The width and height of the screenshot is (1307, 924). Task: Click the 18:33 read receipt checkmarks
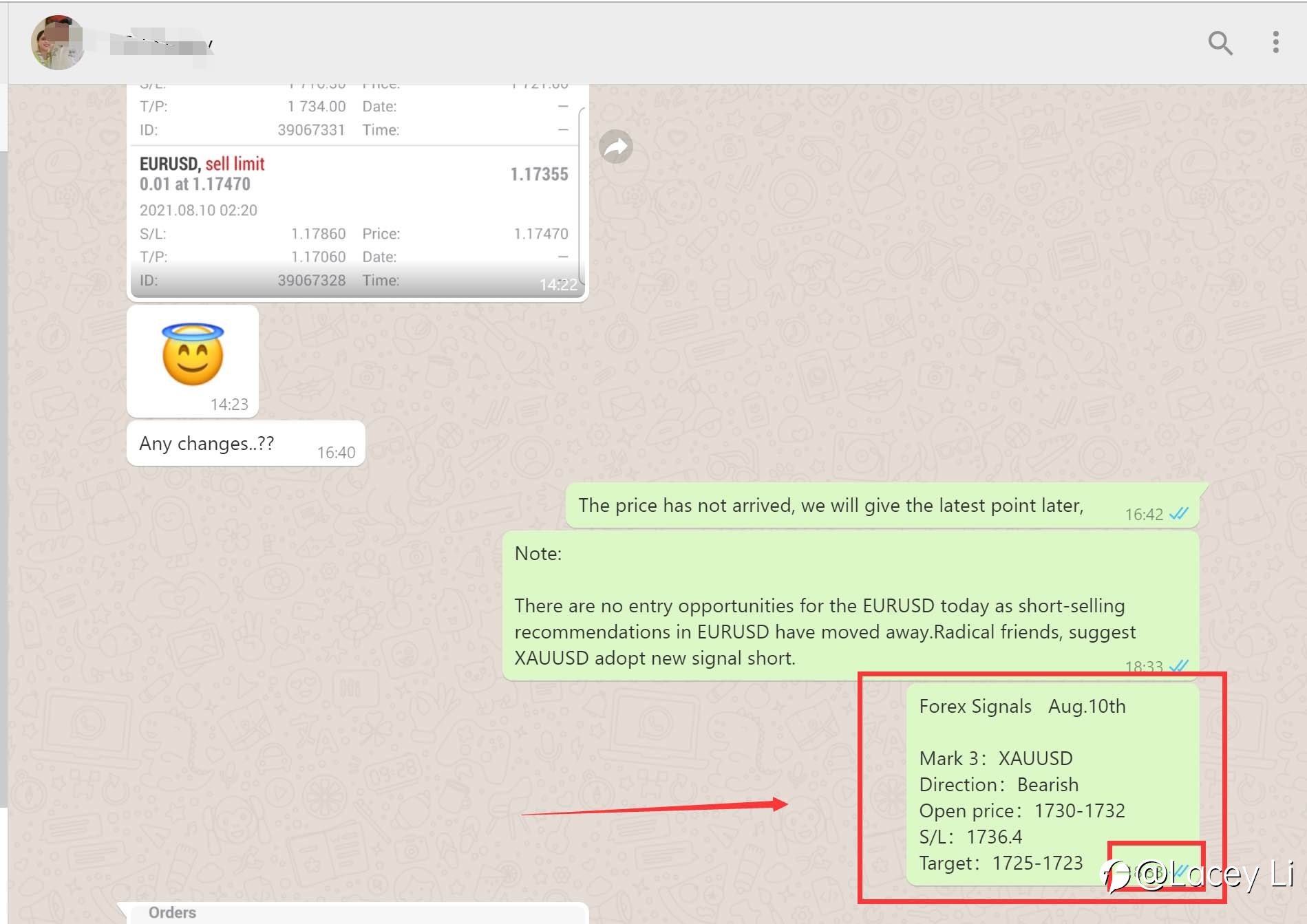[1178, 666]
